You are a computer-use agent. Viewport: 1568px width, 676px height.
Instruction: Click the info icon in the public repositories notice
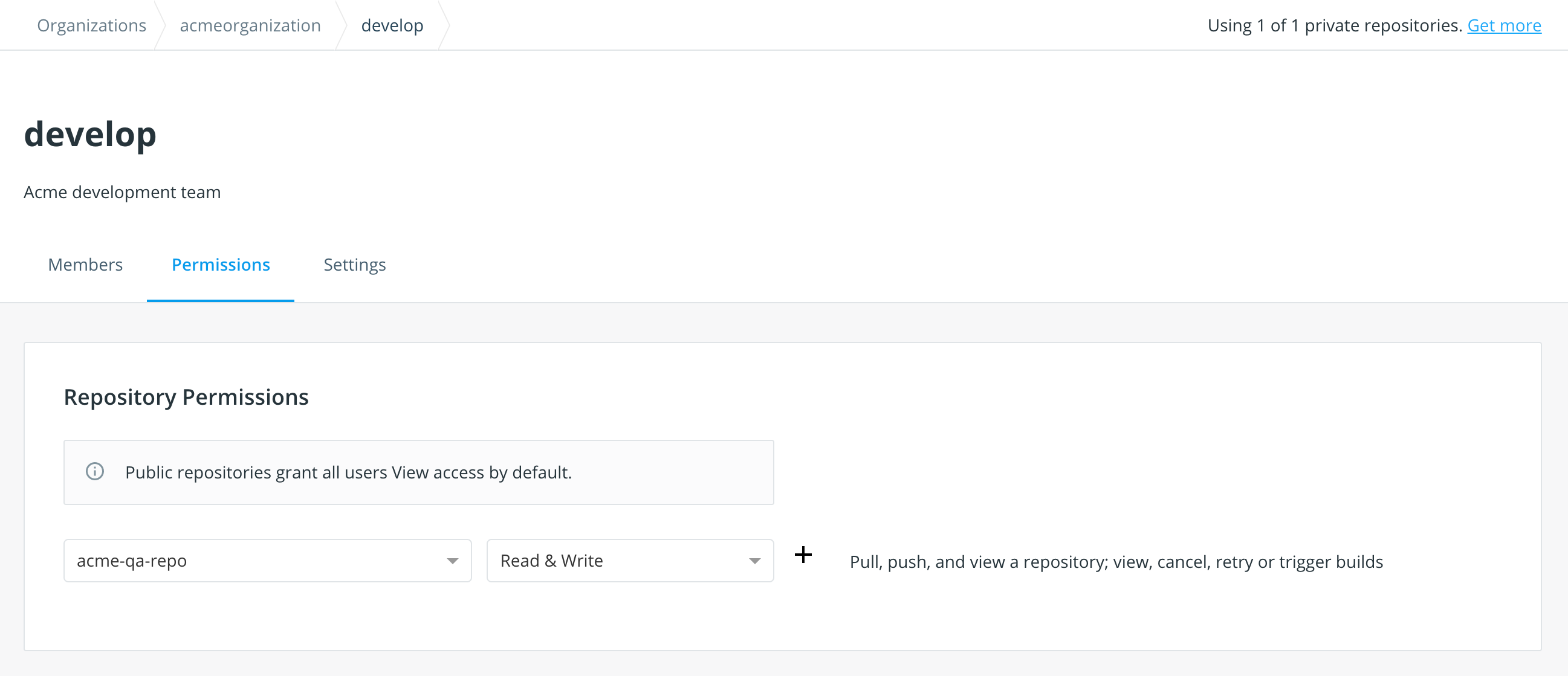click(94, 472)
